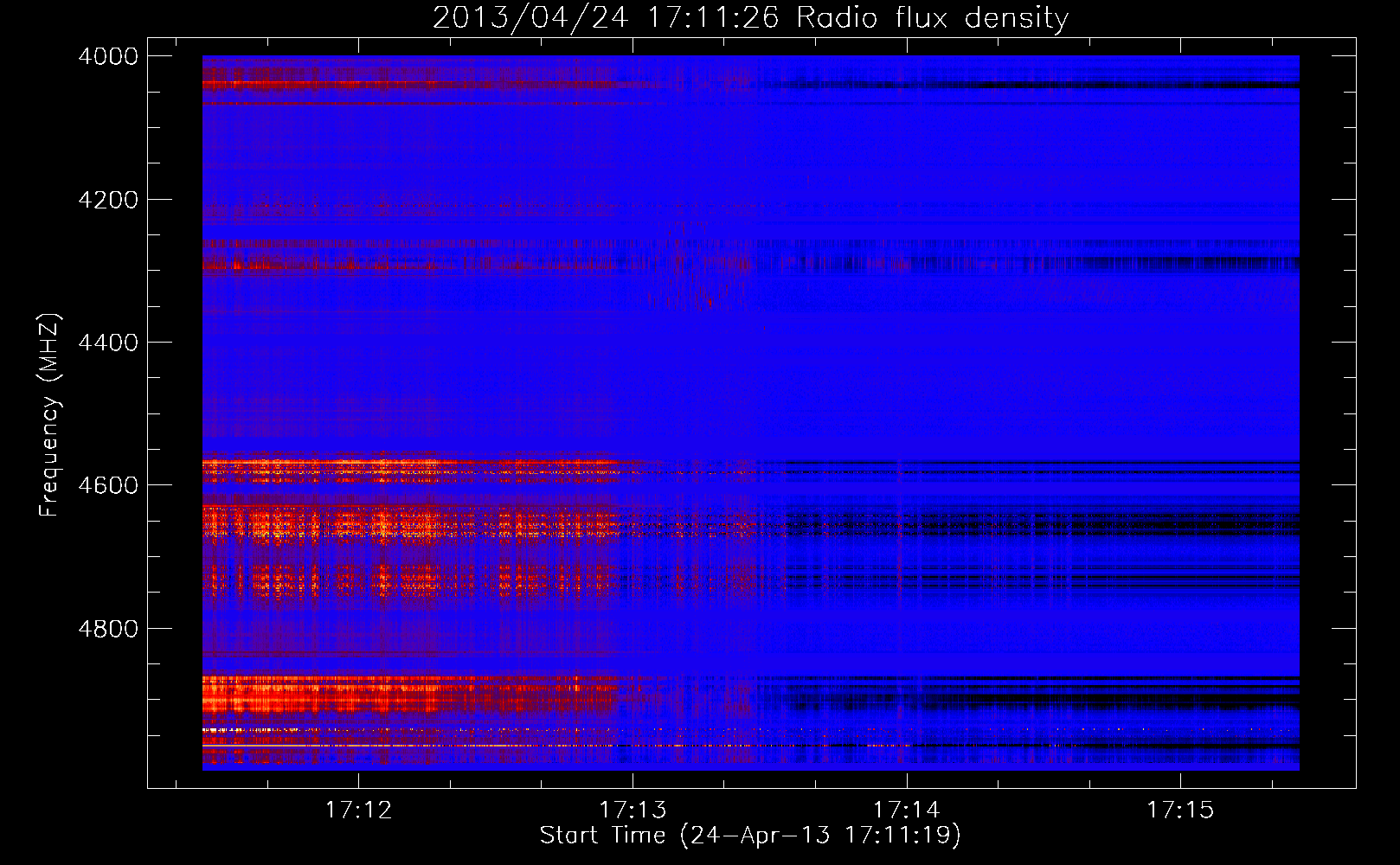
Task: Click the '17:14' time axis label
Action: click(x=906, y=811)
